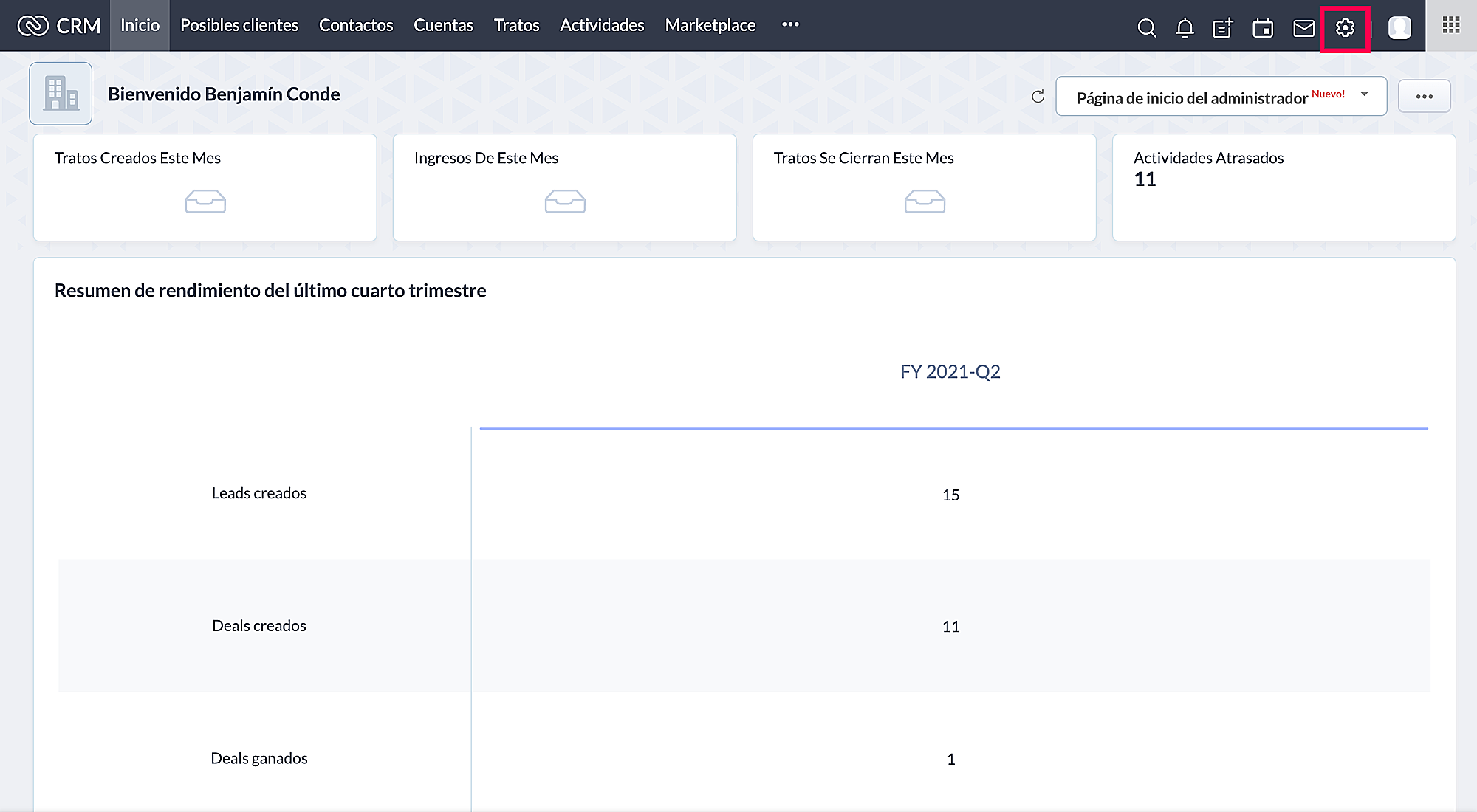The height and width of the screenshot is (812, 1477).
Task: Open the Marketplace tab
Action: coord(710,25)
